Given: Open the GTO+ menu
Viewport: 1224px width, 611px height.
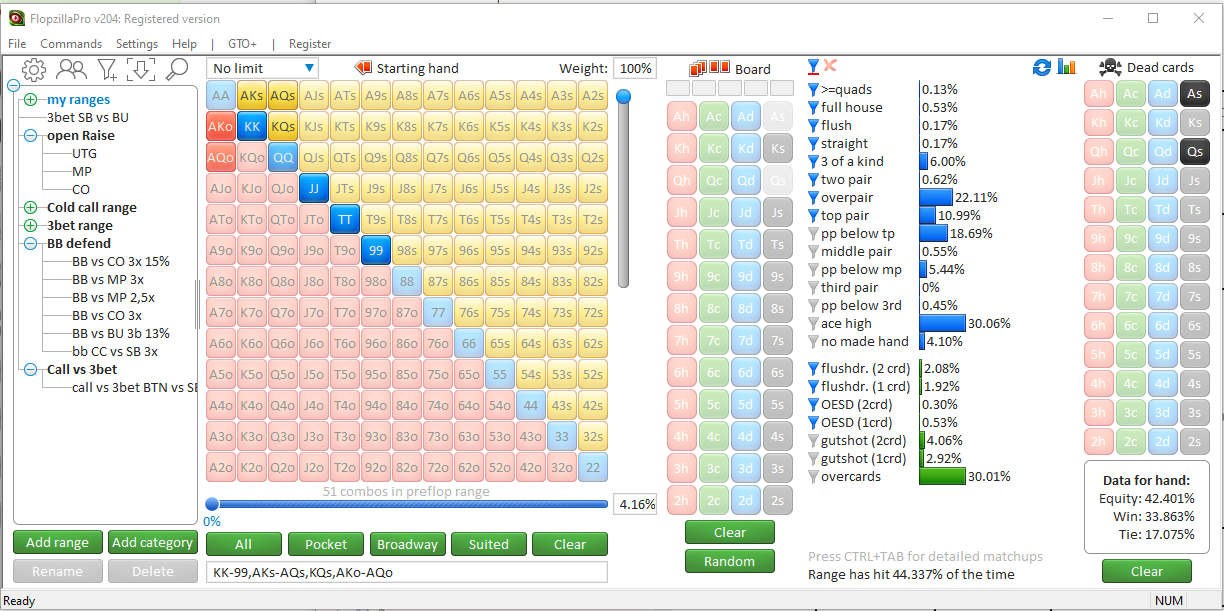Looking at the screenshot, I should click(x=242, y=44).
